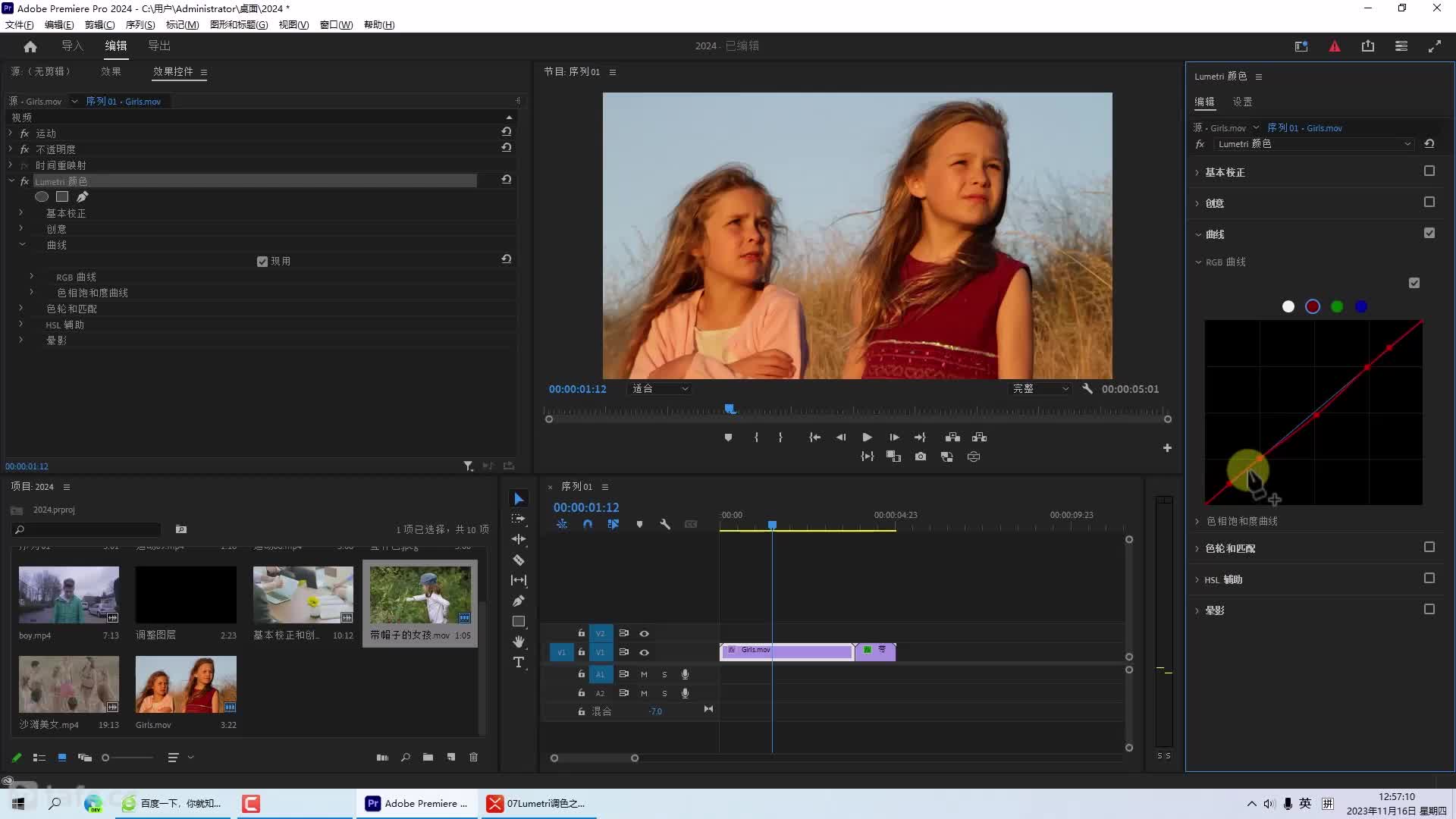Select the white luma curve channel

click(1288, 306)
